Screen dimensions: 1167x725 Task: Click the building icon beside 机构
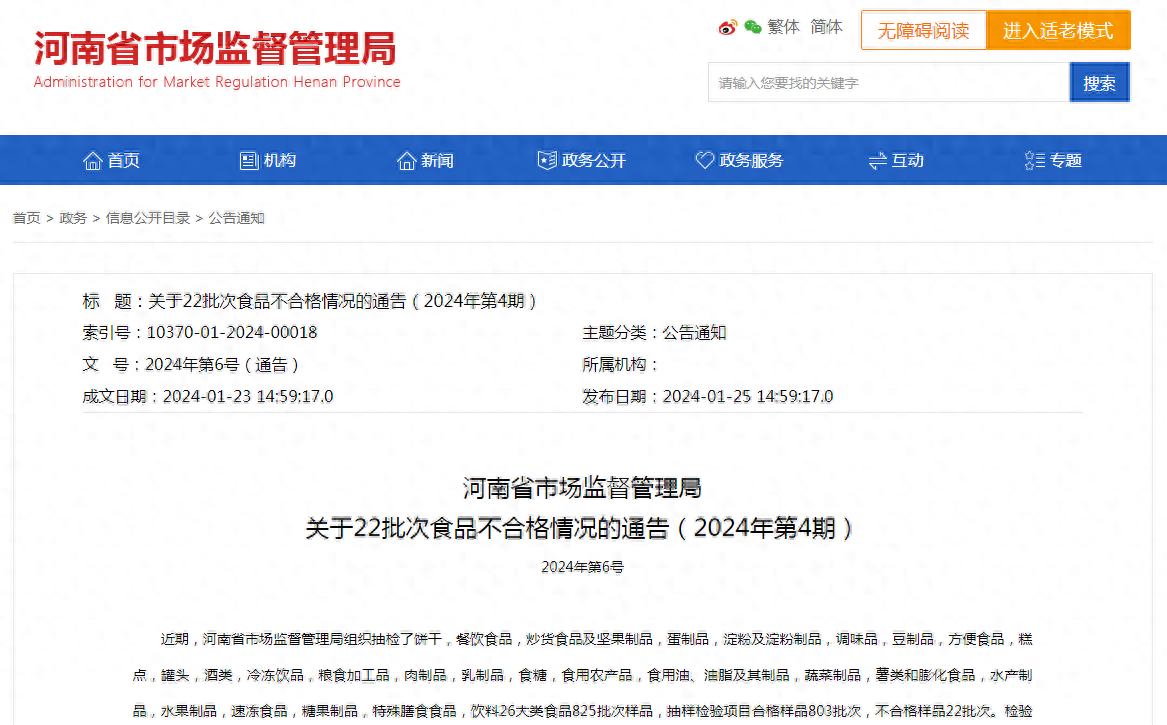click(249, 160)
